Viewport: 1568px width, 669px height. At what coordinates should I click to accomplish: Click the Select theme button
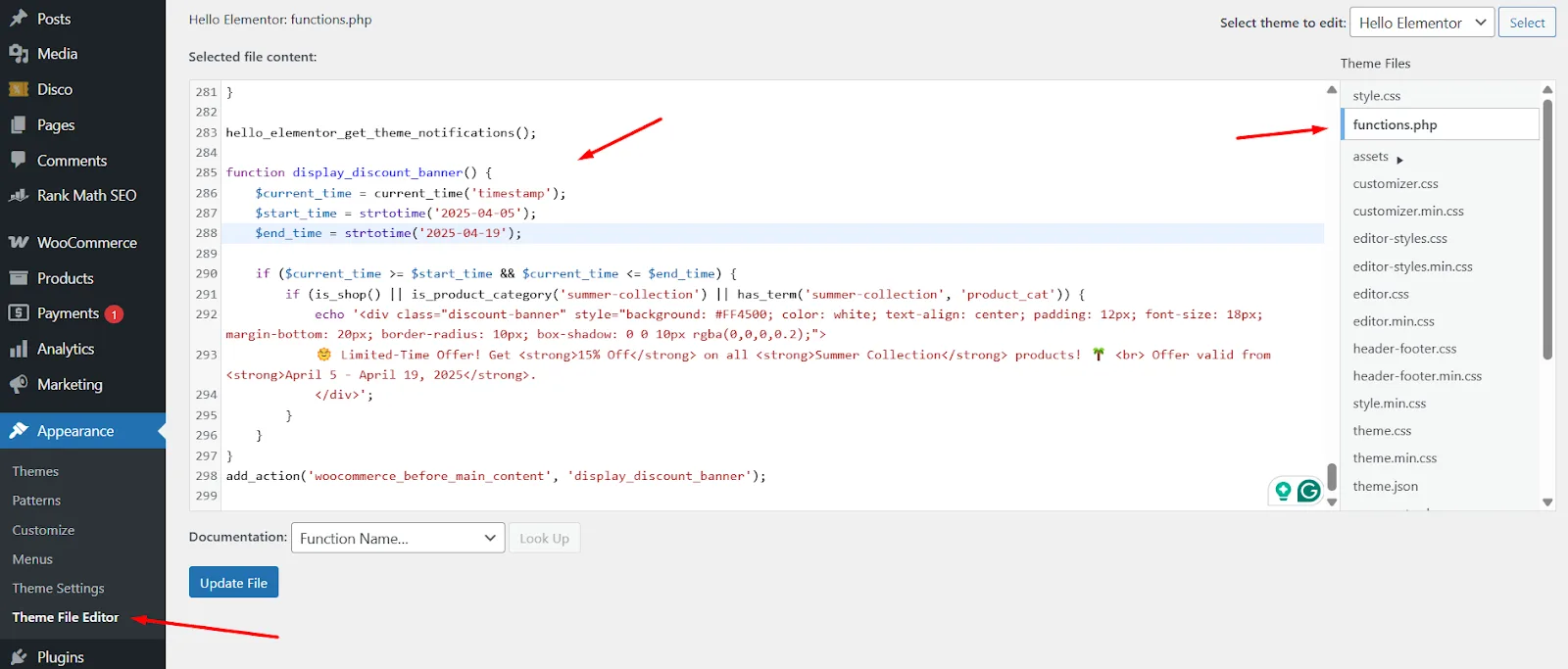tap(1527, 23)
